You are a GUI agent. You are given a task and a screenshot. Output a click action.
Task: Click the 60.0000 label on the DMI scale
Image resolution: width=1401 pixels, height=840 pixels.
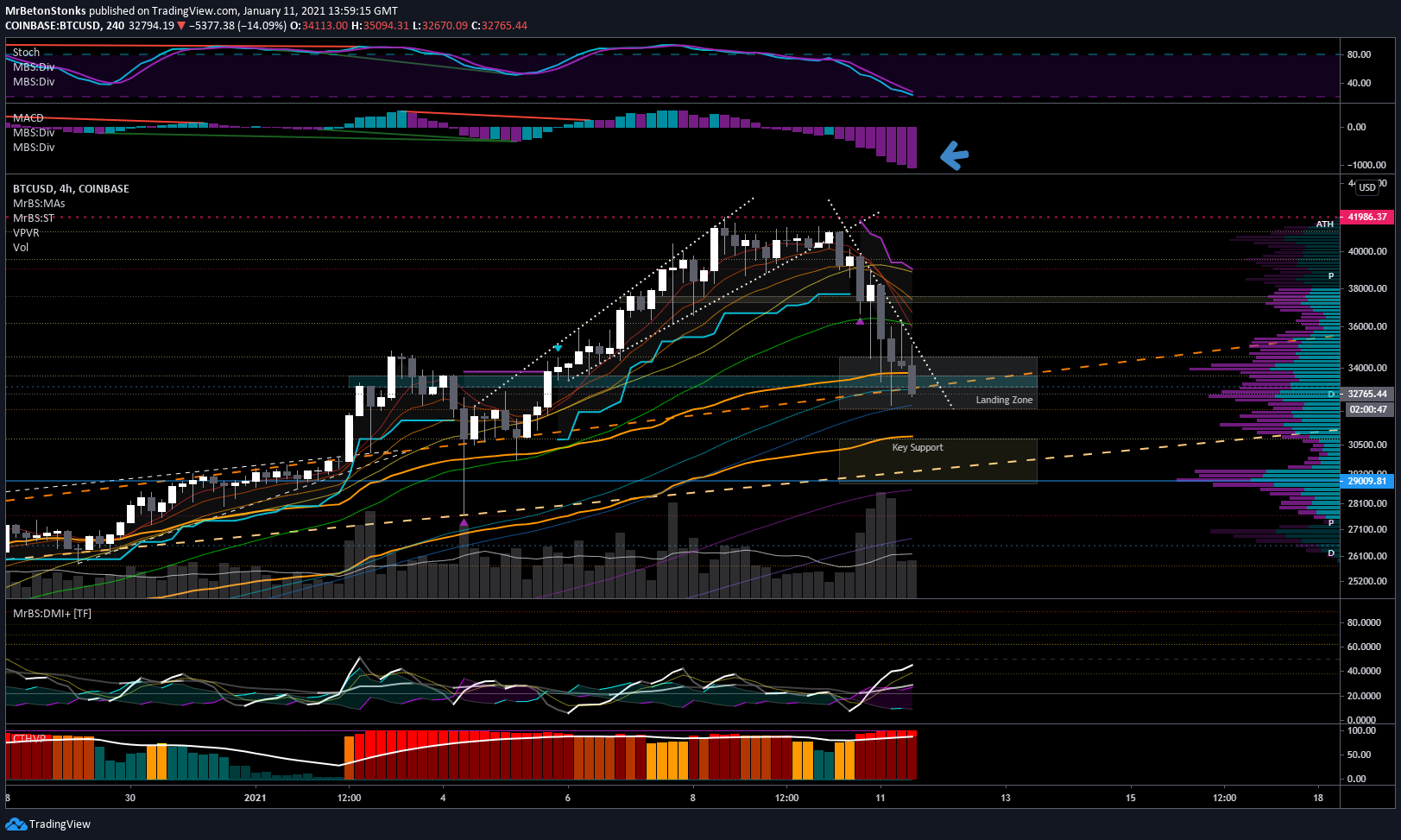pyautogui.click(x=1364, y=647)
